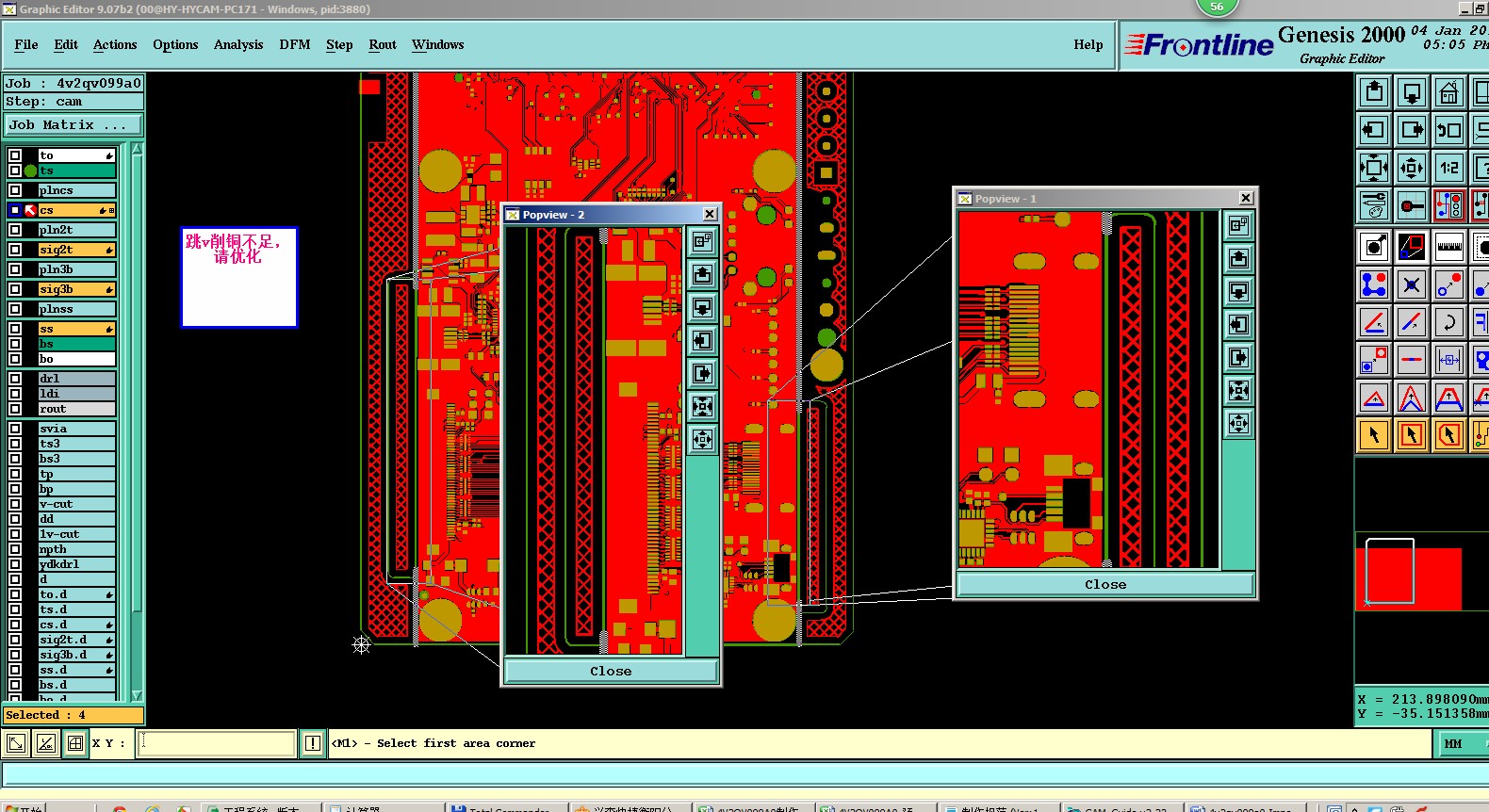Screen dimensions: 1489x812
Task: Open the DFM menu
Action: [295, 44]
